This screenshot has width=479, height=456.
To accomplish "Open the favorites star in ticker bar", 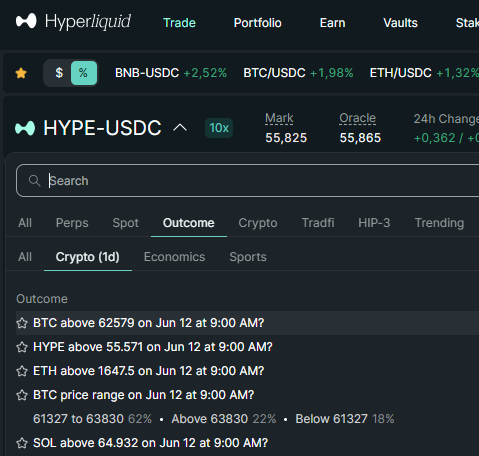I will click(21, 73).
